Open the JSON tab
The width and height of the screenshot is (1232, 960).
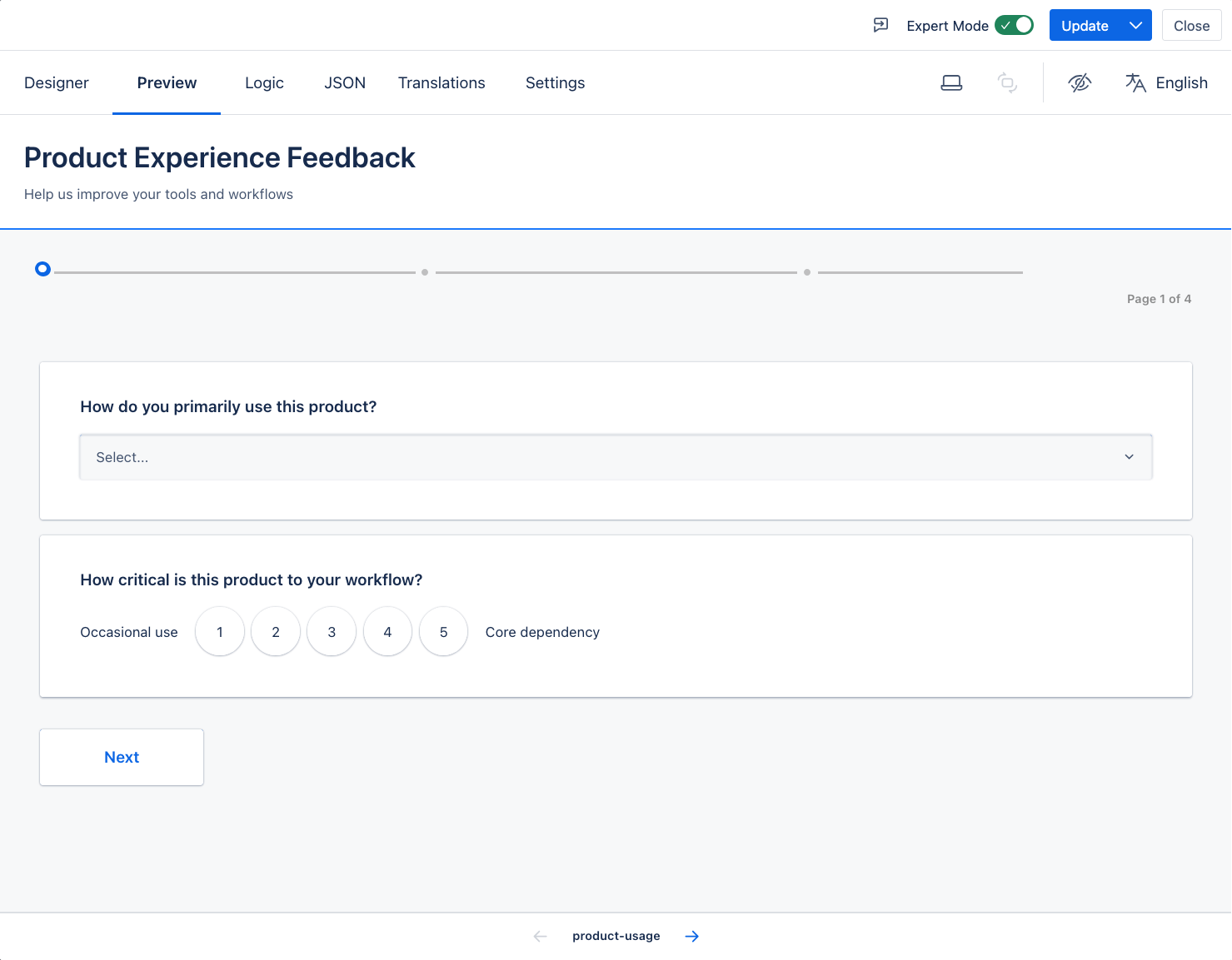(x=345, y=82)
